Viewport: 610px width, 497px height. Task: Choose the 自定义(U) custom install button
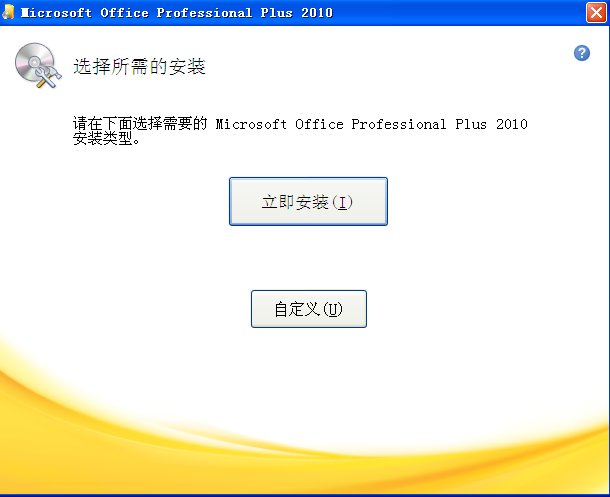tap(309, 309)
